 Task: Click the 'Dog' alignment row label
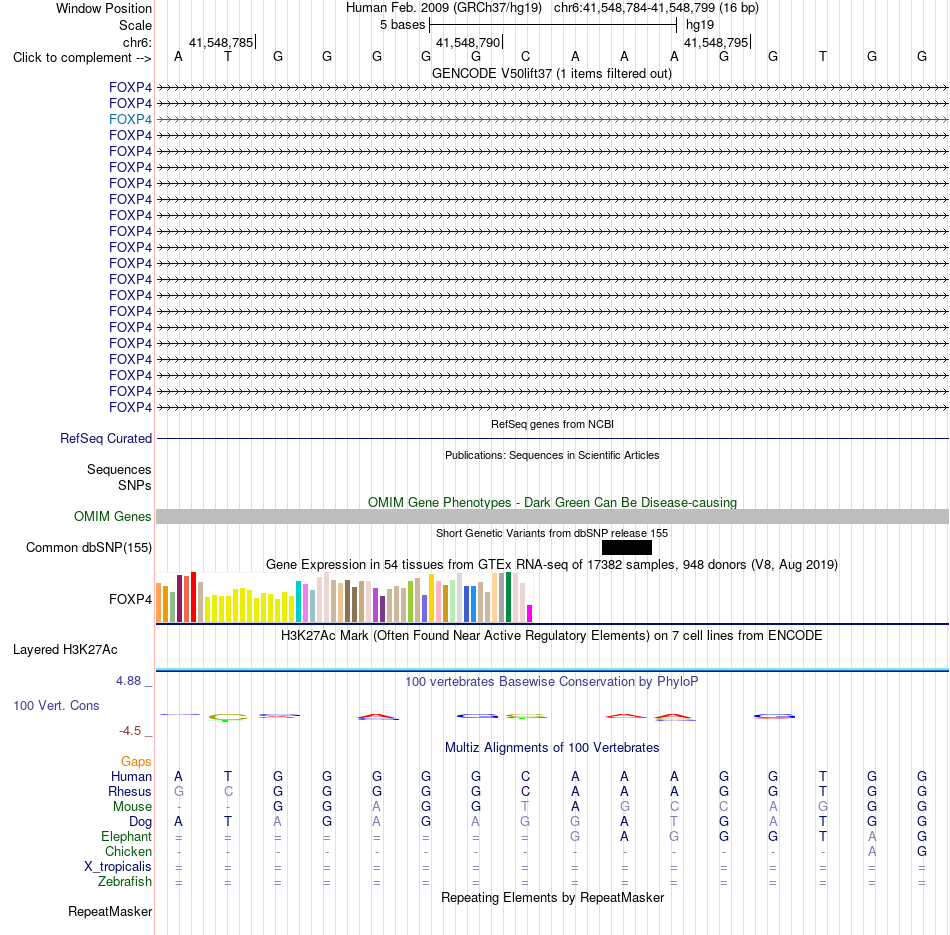point(141,822)
